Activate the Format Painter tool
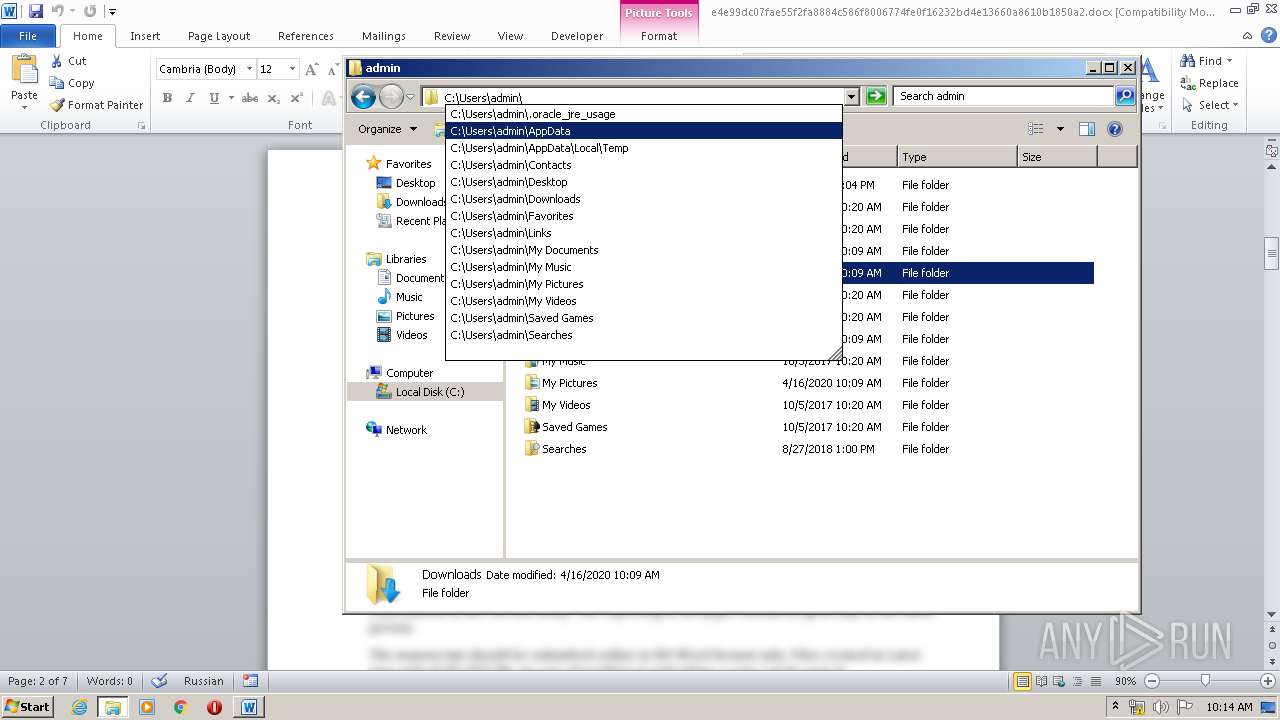Screen dimensions: 1280x720 pos(97,105)
